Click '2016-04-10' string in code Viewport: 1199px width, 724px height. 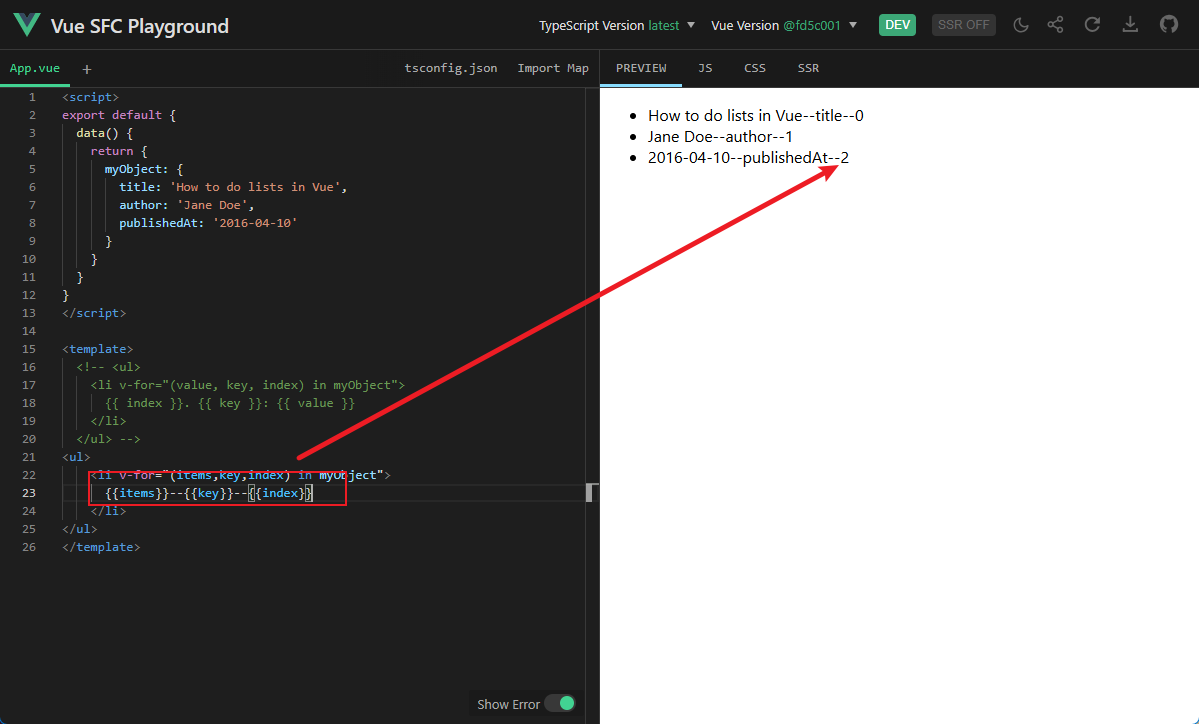pyautogui.click(x=255, y=223)
